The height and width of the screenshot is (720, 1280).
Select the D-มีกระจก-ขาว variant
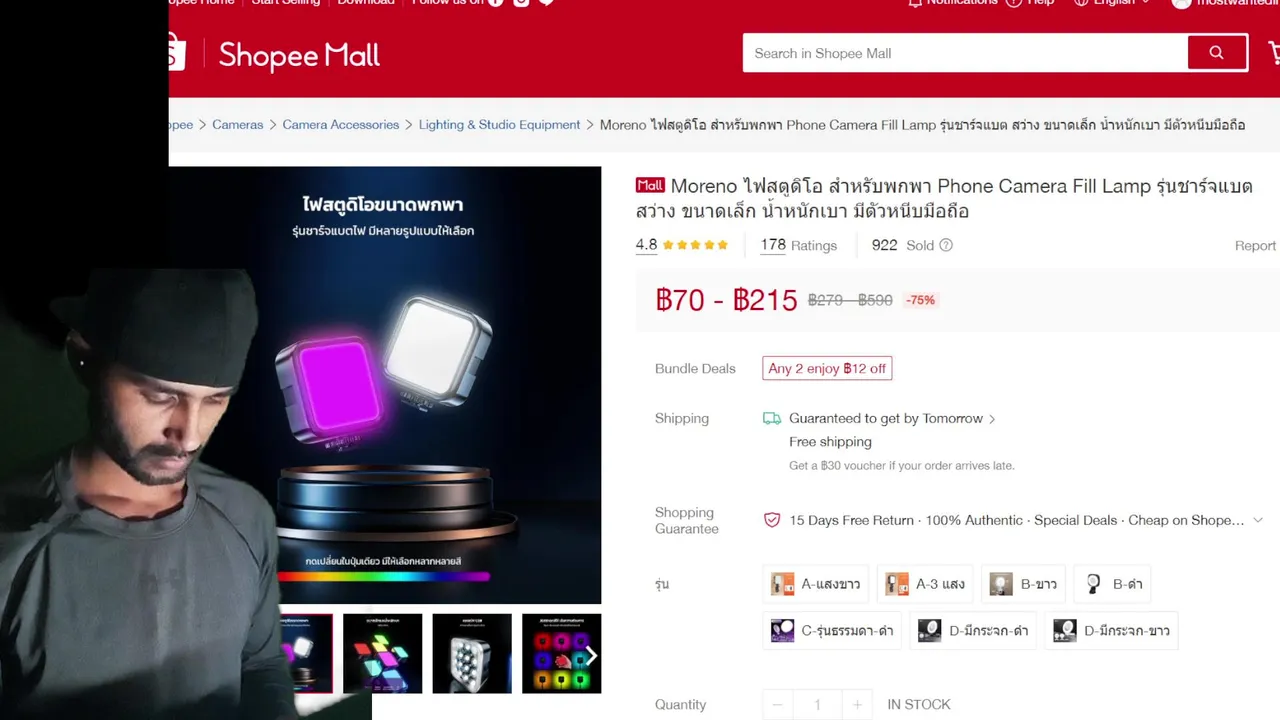coord(1112,631)
